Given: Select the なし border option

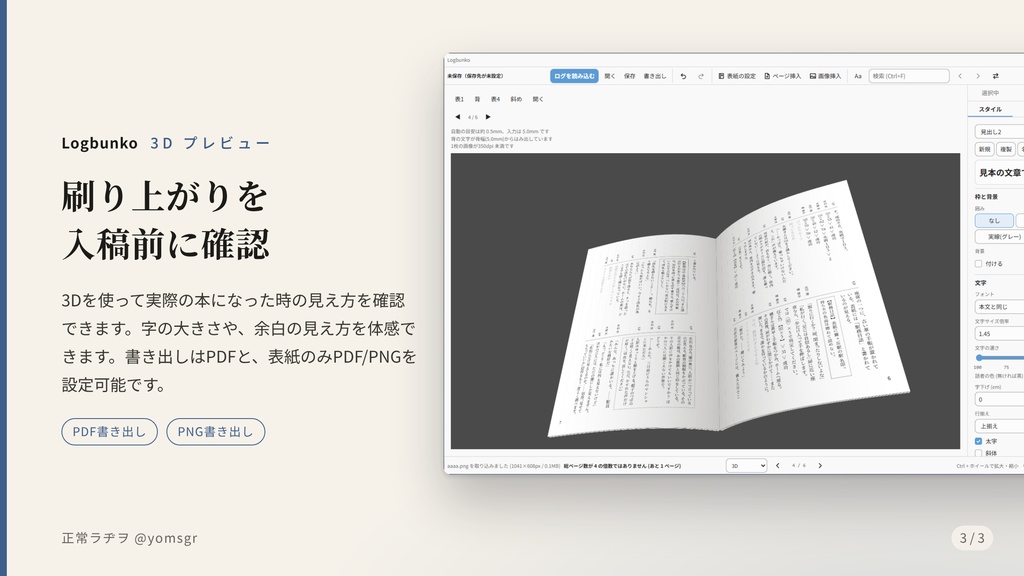Looking at the screenshot, I should click(994, 221).
